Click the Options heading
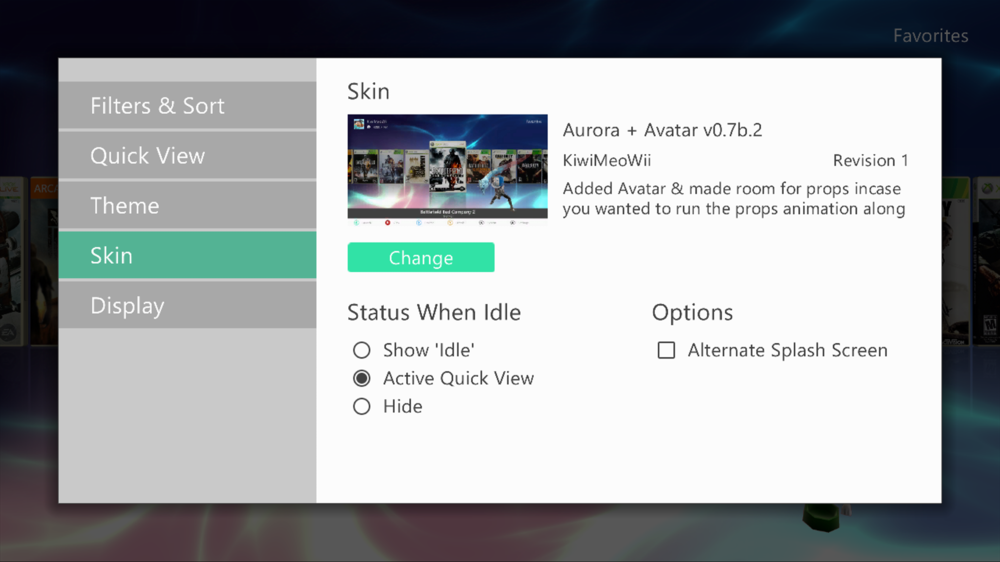Image resolution: width=1000 pixels, height=562 pixels. [x=692, y=313]
